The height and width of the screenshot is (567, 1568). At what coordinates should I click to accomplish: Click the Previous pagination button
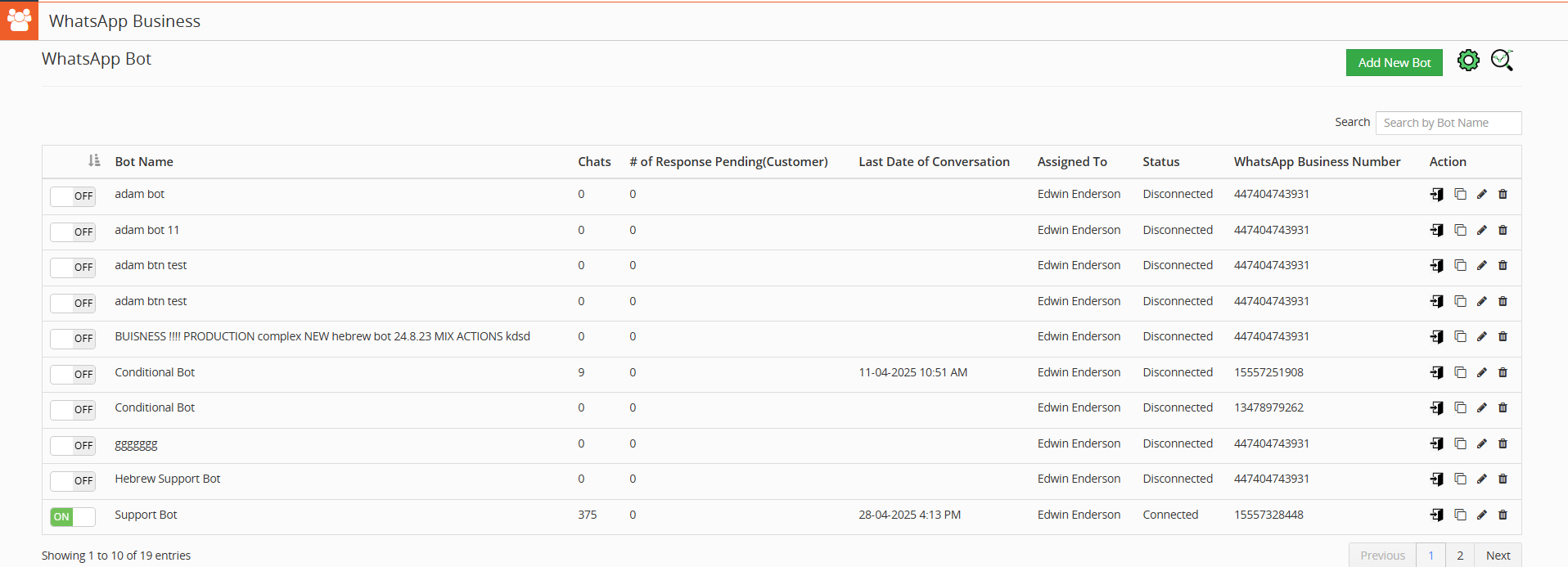point(1382,556)
